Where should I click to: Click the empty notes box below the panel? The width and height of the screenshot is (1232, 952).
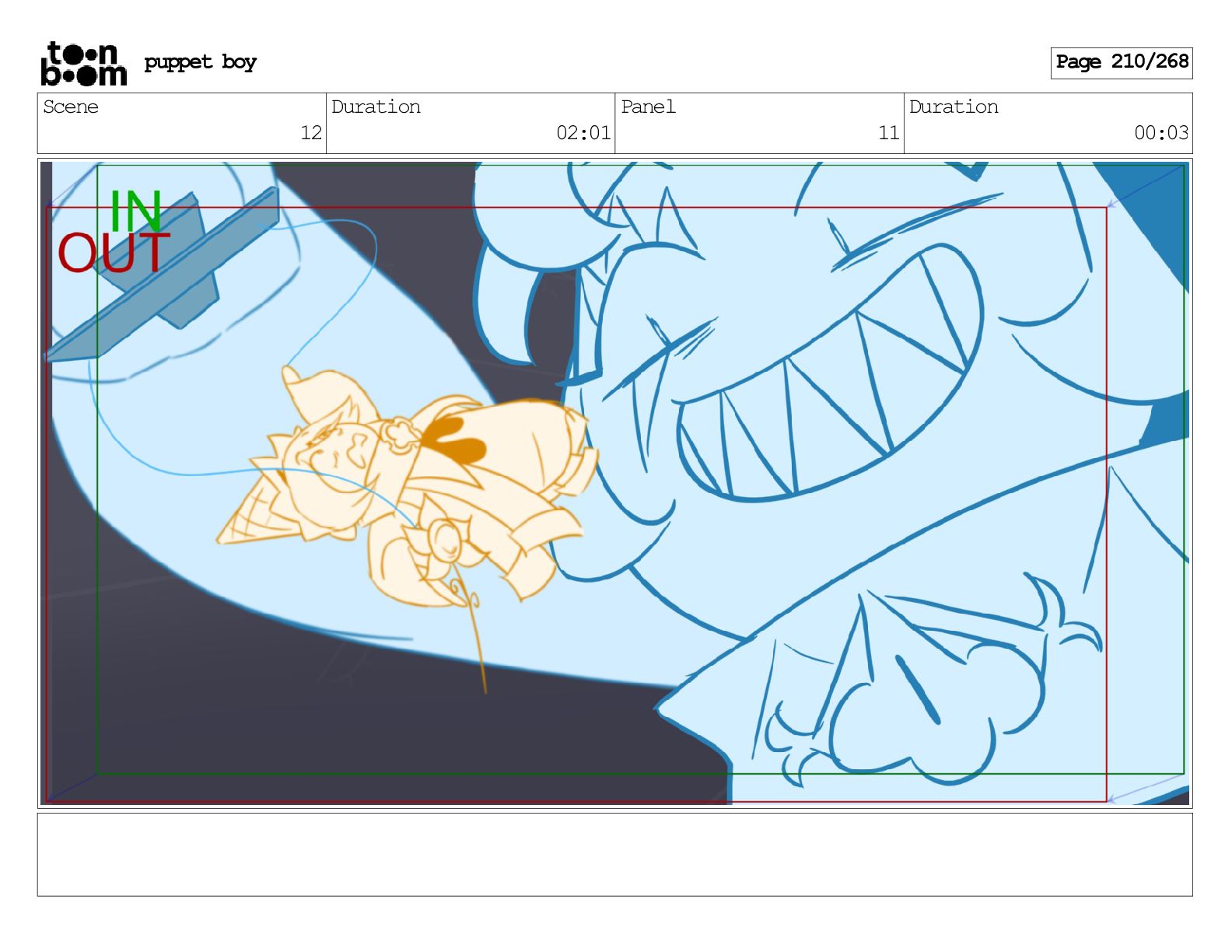pos(614,855)
